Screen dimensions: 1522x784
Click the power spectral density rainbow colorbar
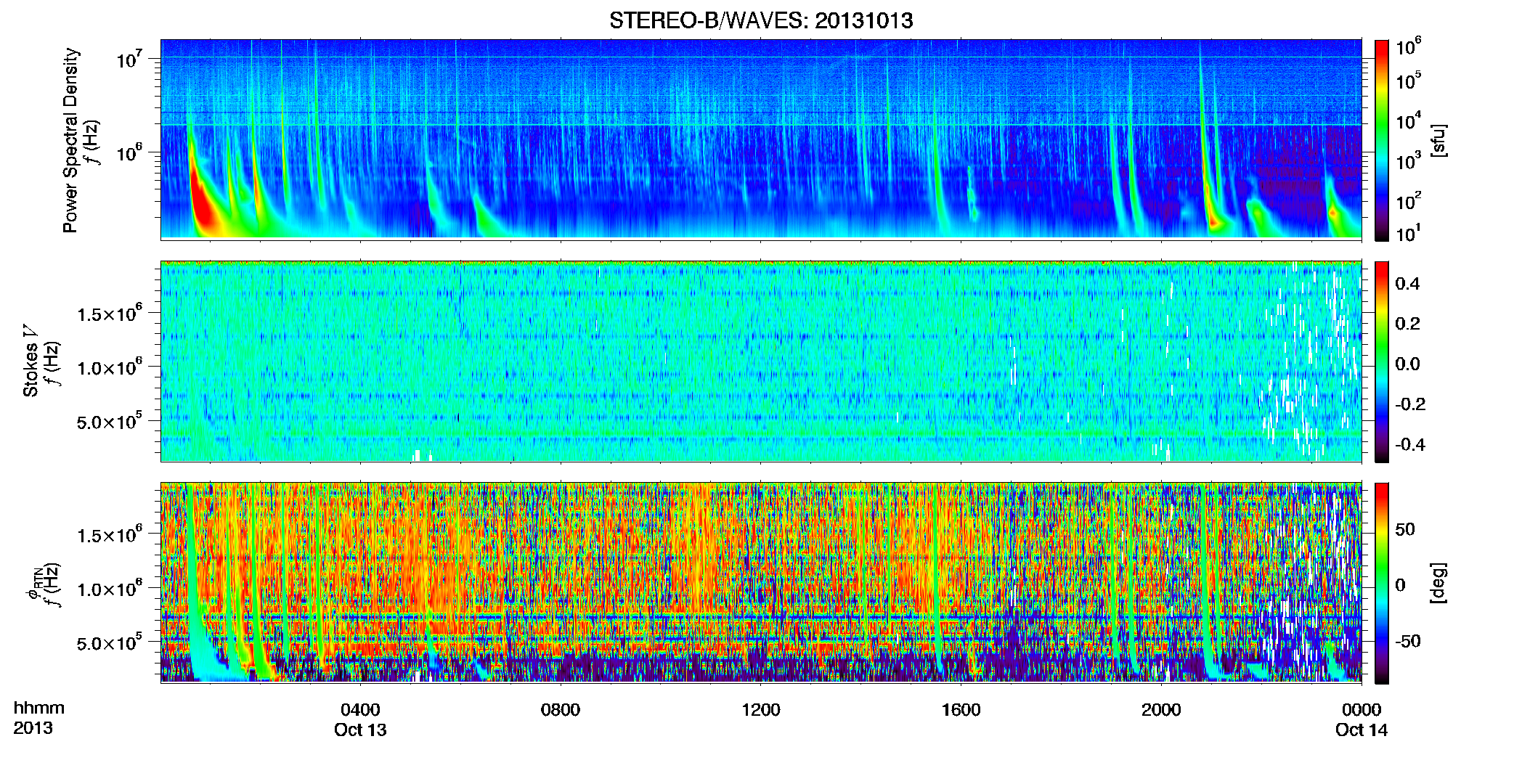click(1382, 140)
